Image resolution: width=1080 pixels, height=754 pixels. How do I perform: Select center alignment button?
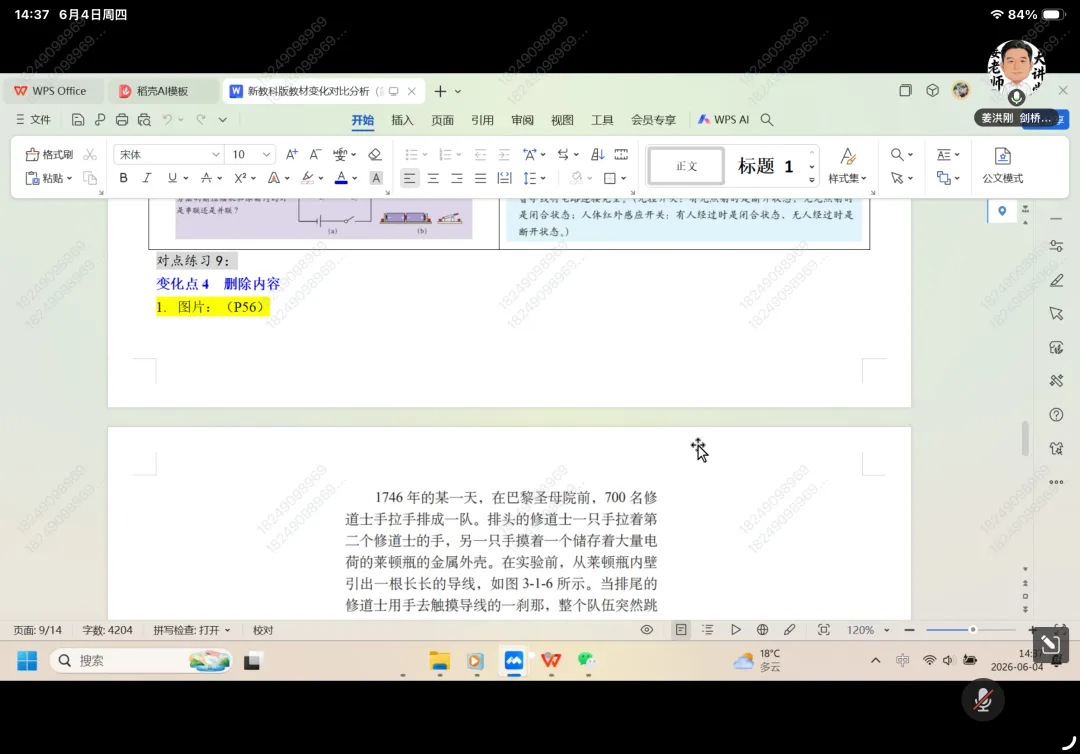(x=433, y=178)
